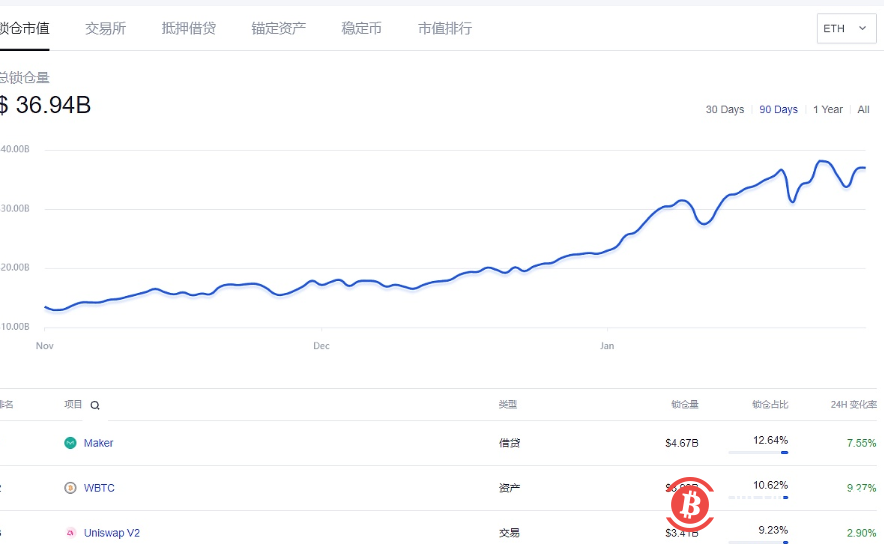884x544 pixels.
Task: Click Maker's 12.64% share progress bar
Action: coord(758,452)
